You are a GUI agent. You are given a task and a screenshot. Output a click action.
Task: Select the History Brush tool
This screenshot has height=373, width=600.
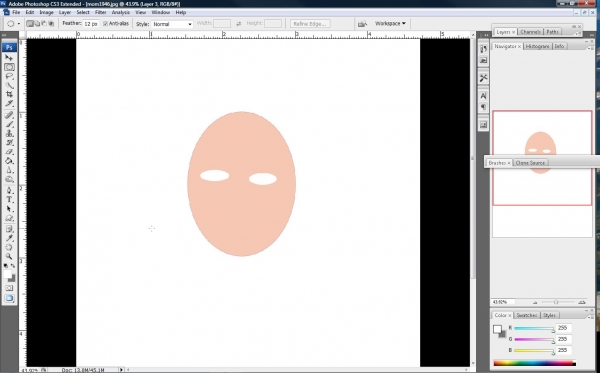[9, 143]
